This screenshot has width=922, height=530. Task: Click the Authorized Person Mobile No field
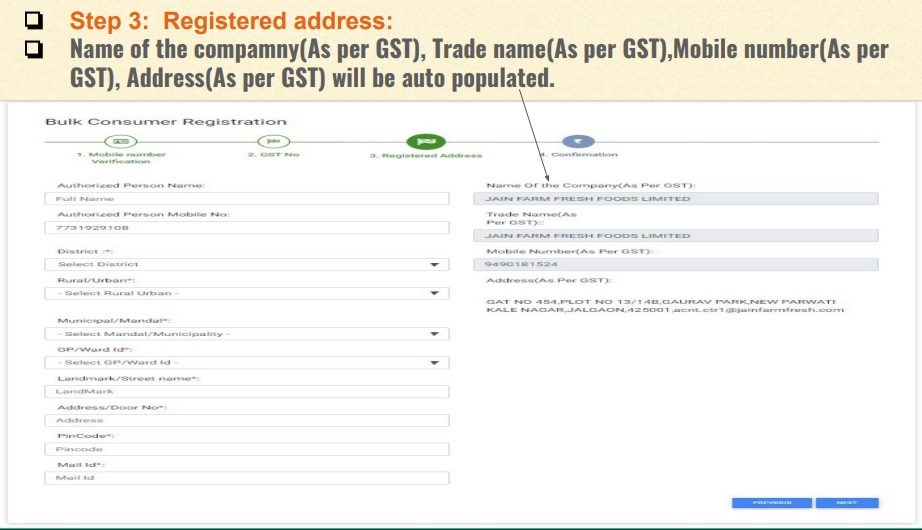coord(247,228)
